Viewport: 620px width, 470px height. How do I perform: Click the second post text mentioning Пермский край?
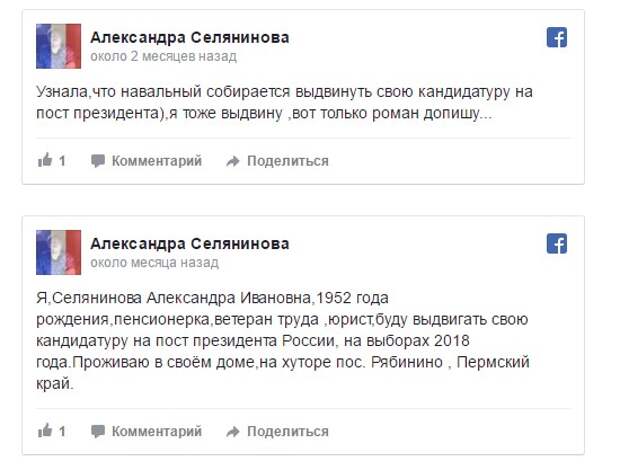[283, 341]
